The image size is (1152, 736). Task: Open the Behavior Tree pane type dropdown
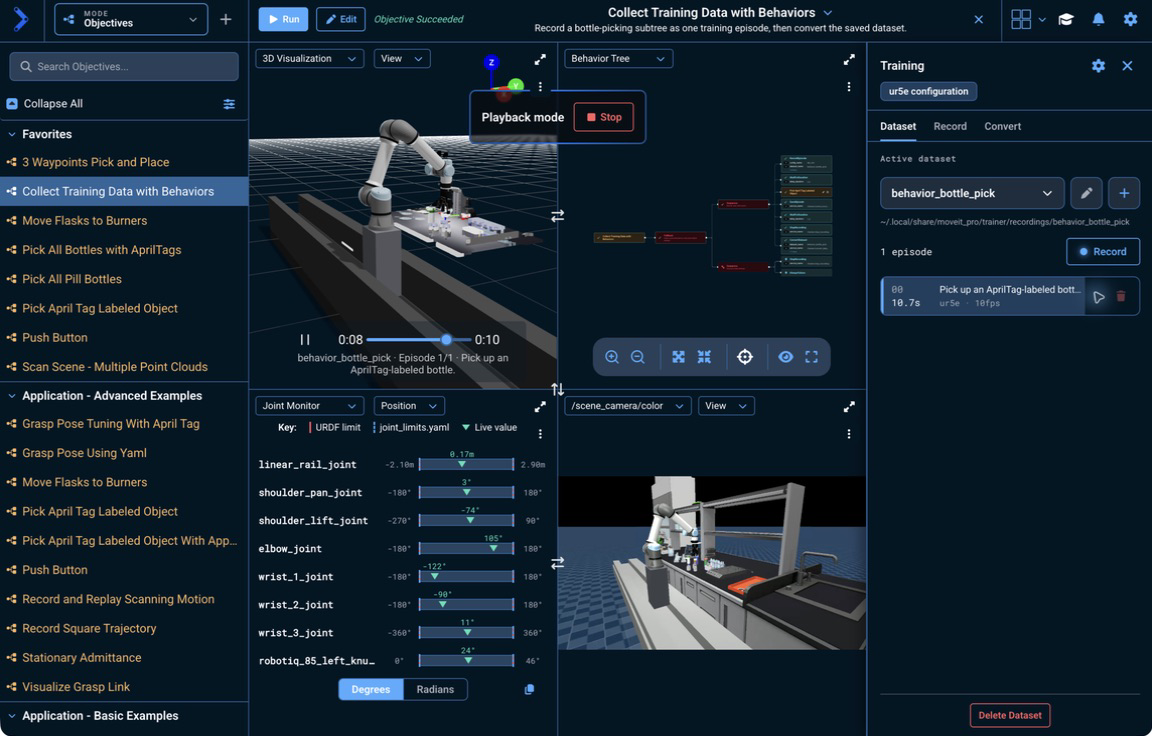pos(618,59)
